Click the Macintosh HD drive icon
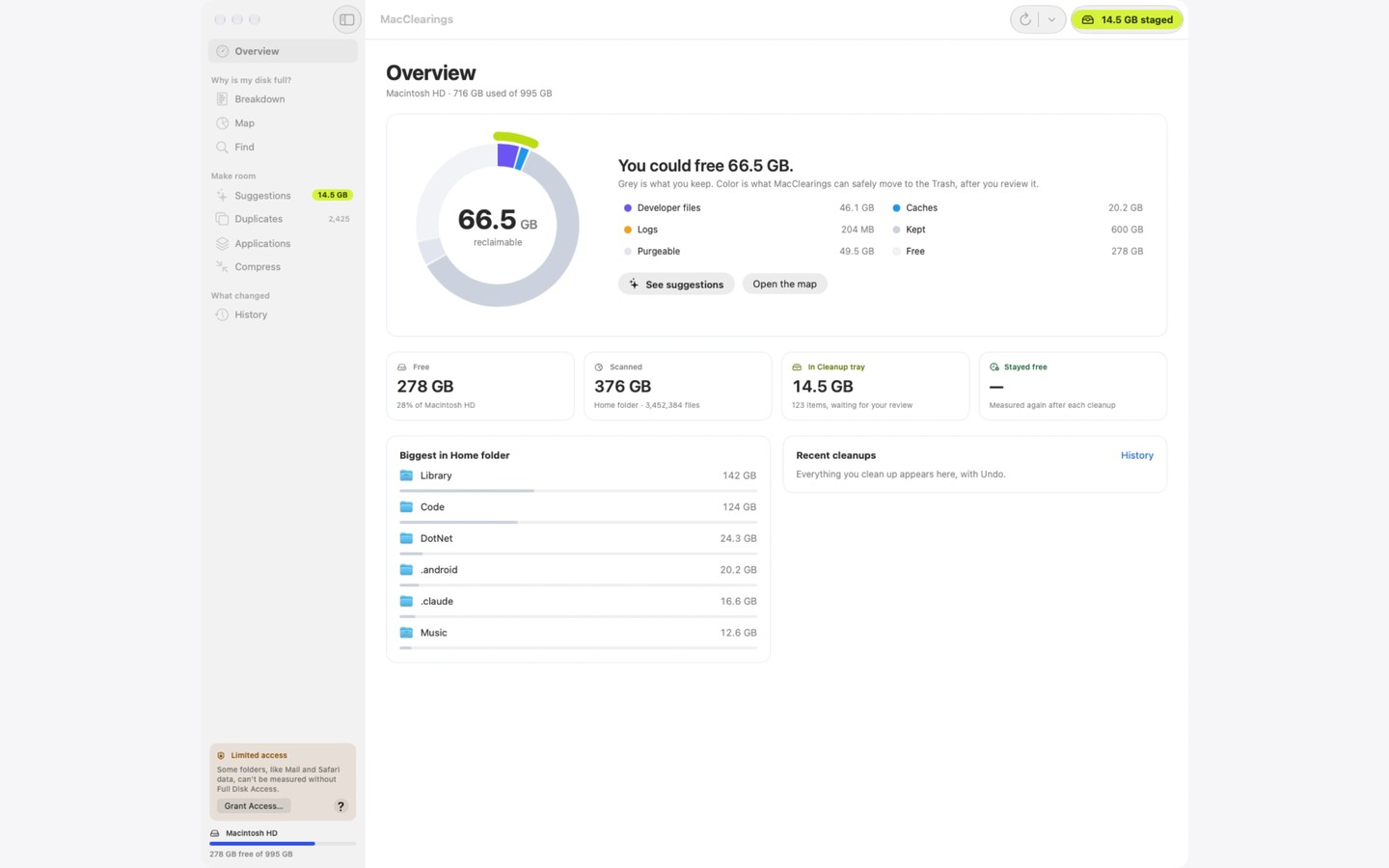The width and height of the screenshot is (1389, 868). click(x=215, y=833)
